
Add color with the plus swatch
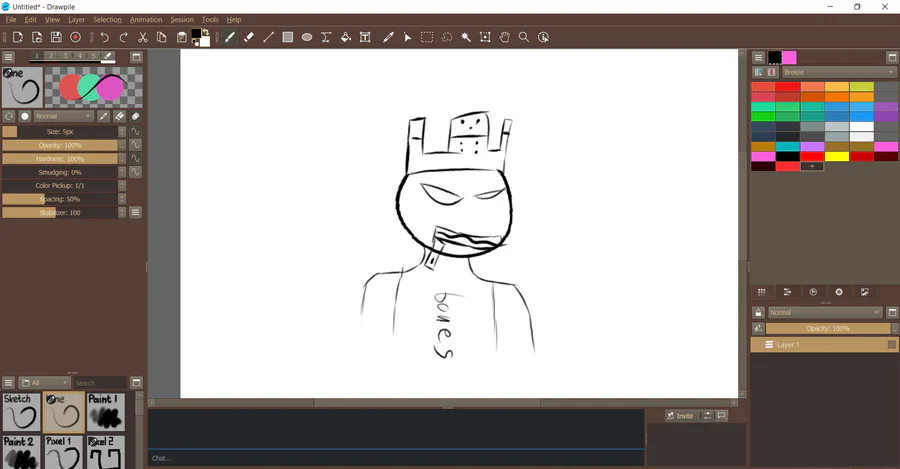pos(812,166)
